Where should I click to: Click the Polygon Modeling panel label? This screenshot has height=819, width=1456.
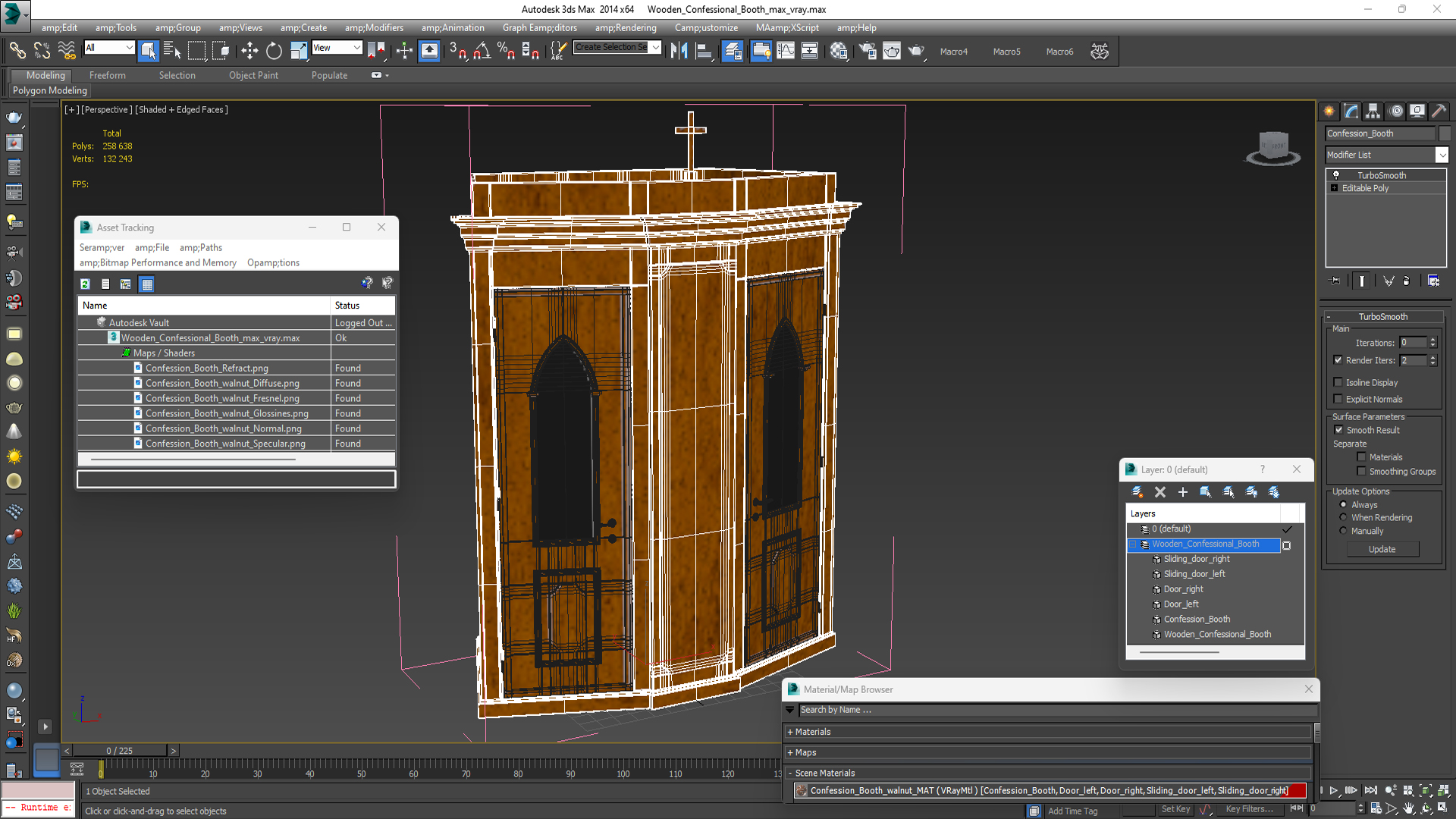50,90
